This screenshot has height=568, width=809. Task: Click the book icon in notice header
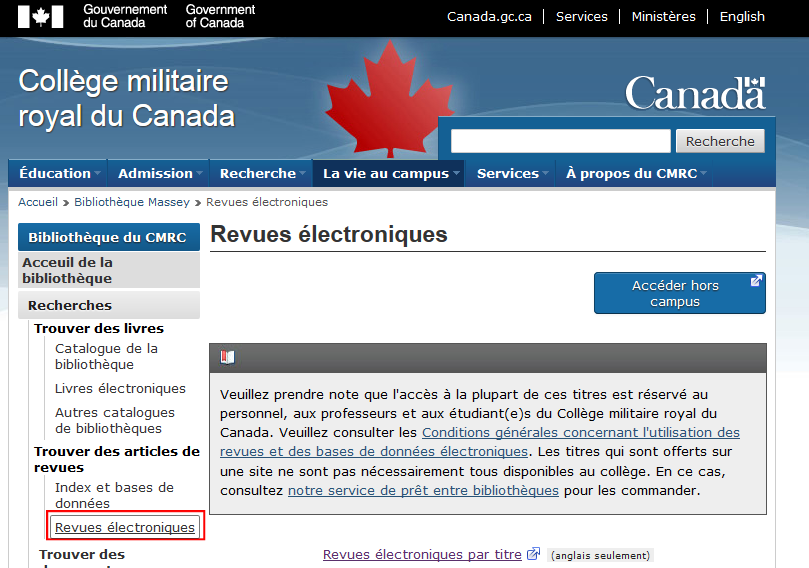(x=227, y=357)
